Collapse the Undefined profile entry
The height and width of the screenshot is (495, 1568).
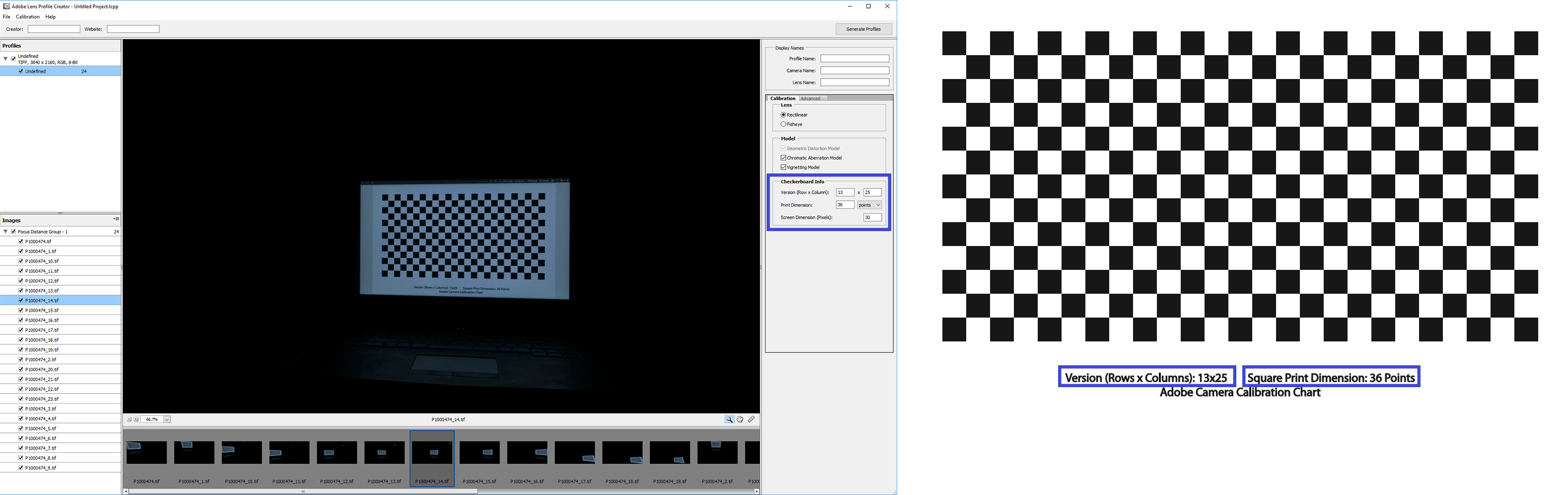[x=6, y=59]
